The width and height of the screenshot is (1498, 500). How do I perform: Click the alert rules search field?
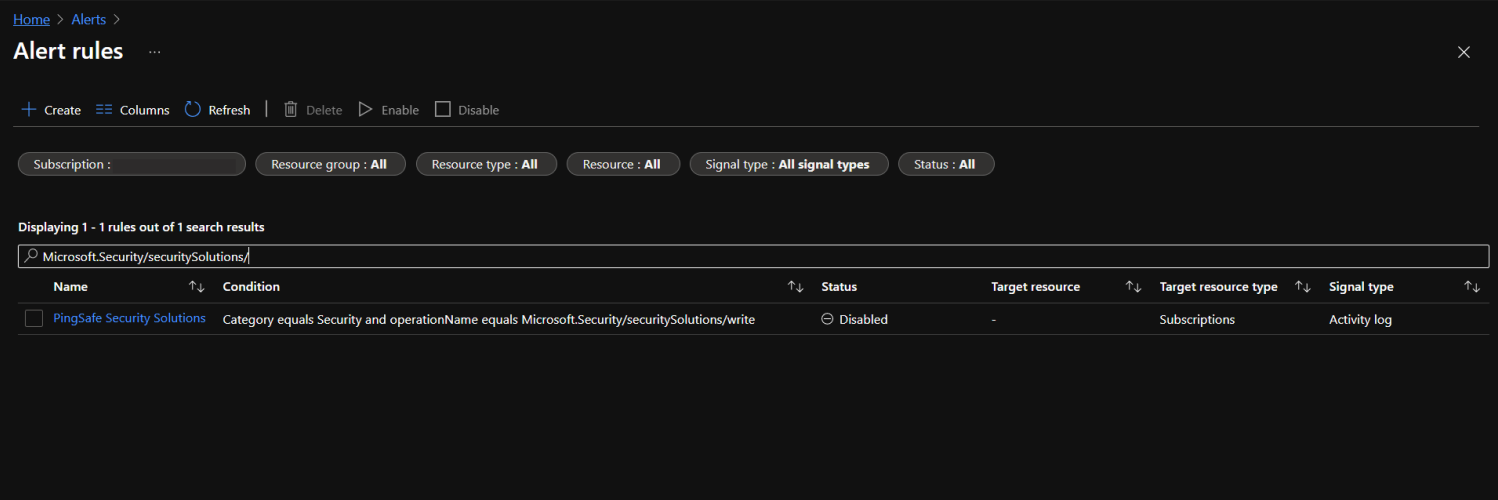(752, 257)
